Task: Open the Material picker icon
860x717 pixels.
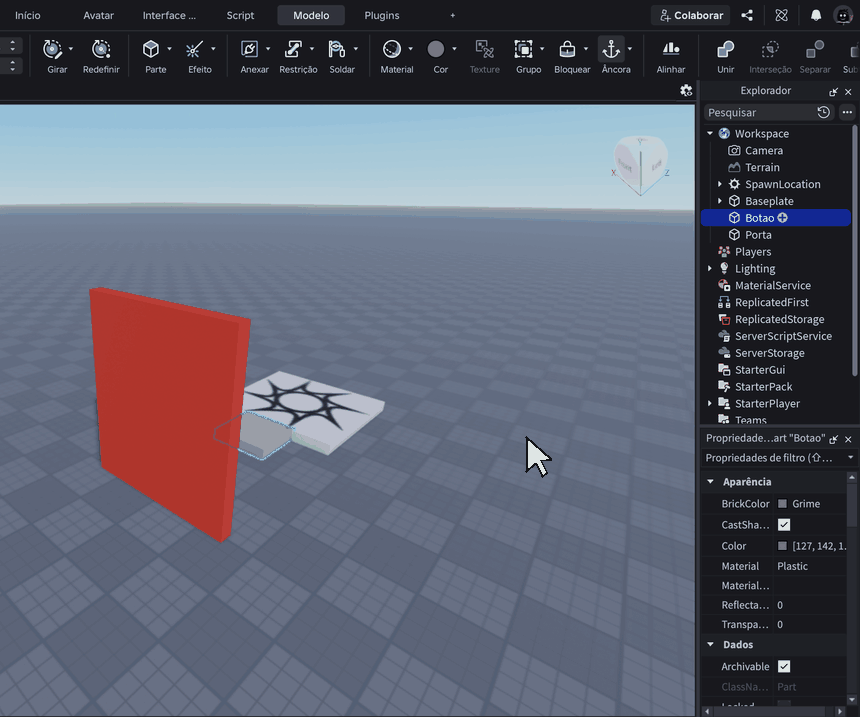Action: pyautogui.click(x=392, y=49)
